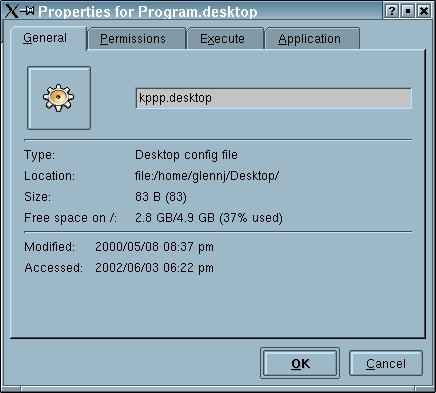Click the 'Desktop config file' type value

tap(186, 155)
